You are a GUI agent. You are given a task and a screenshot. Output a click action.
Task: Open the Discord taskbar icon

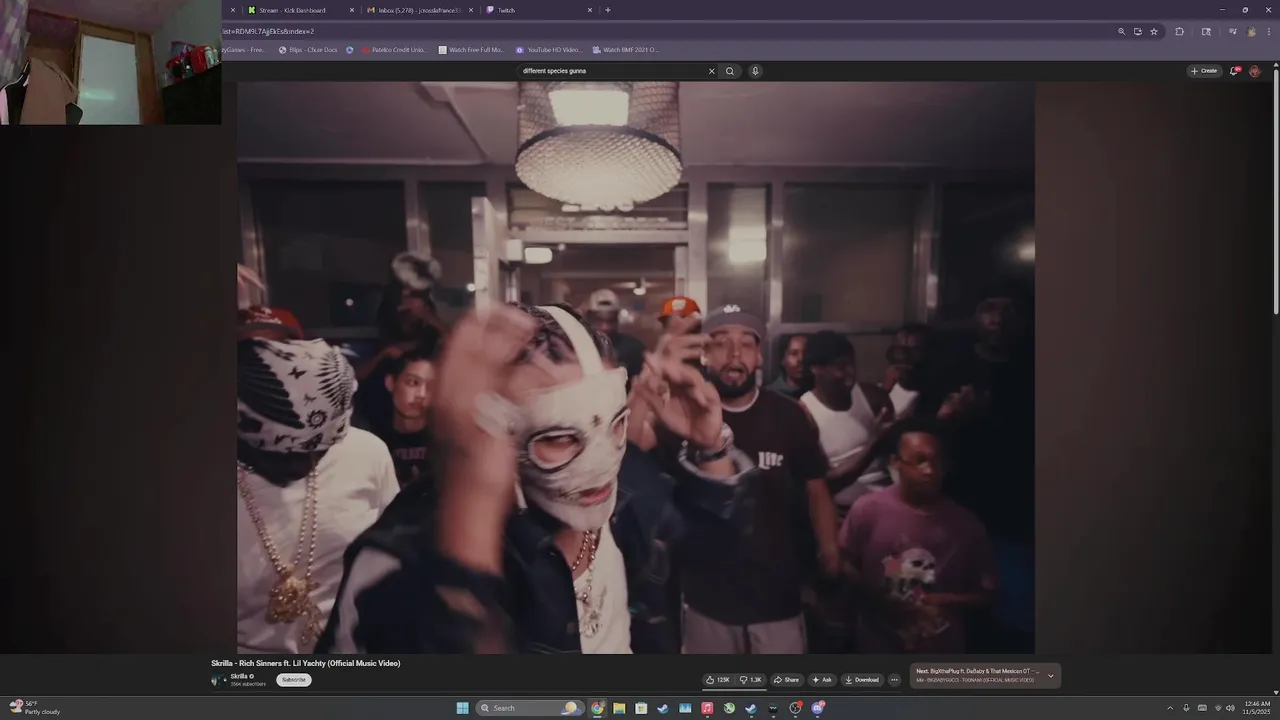pos(817,708)
